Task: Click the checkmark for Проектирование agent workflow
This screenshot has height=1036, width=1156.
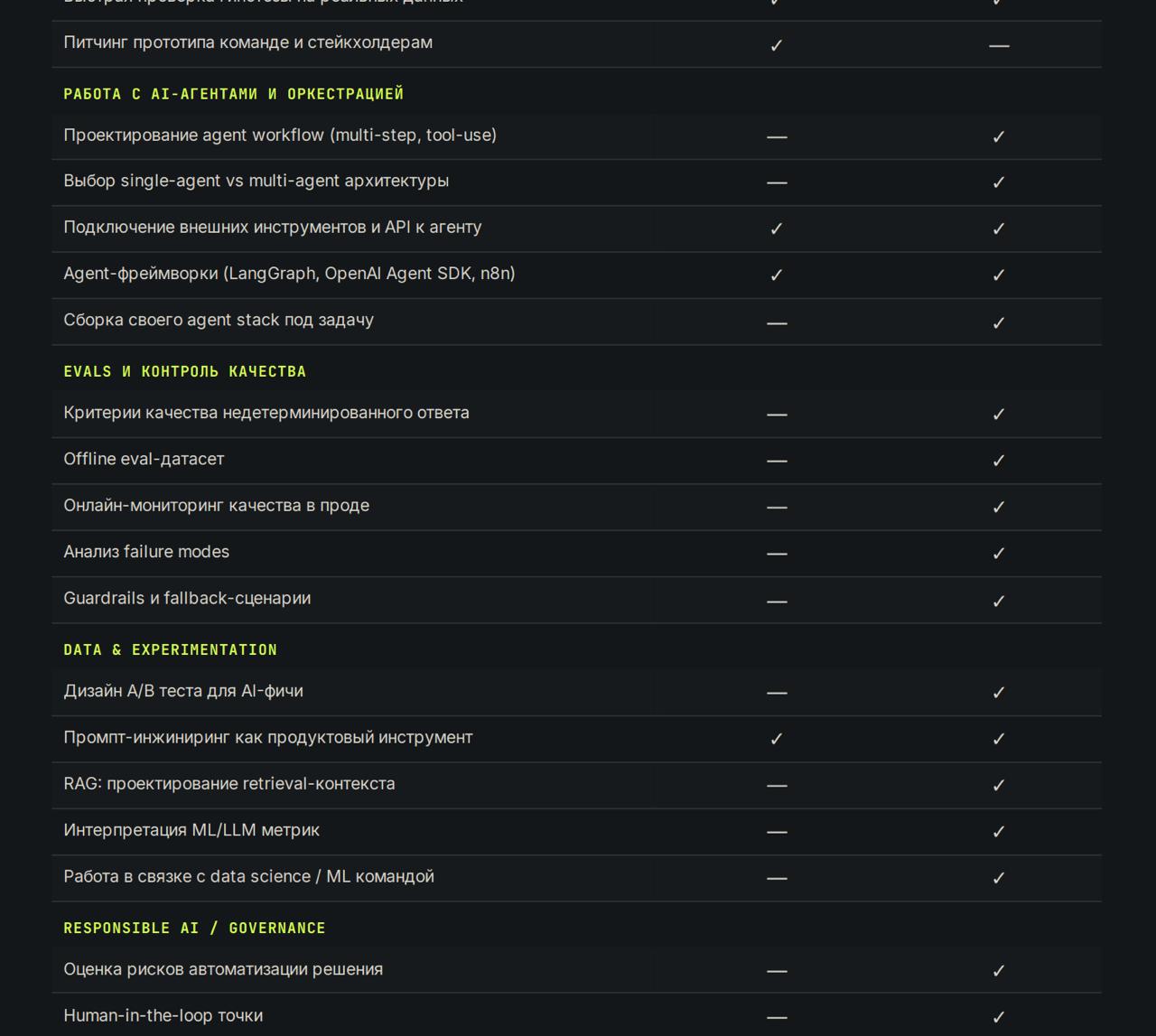Action: click(x=999, y=137)
